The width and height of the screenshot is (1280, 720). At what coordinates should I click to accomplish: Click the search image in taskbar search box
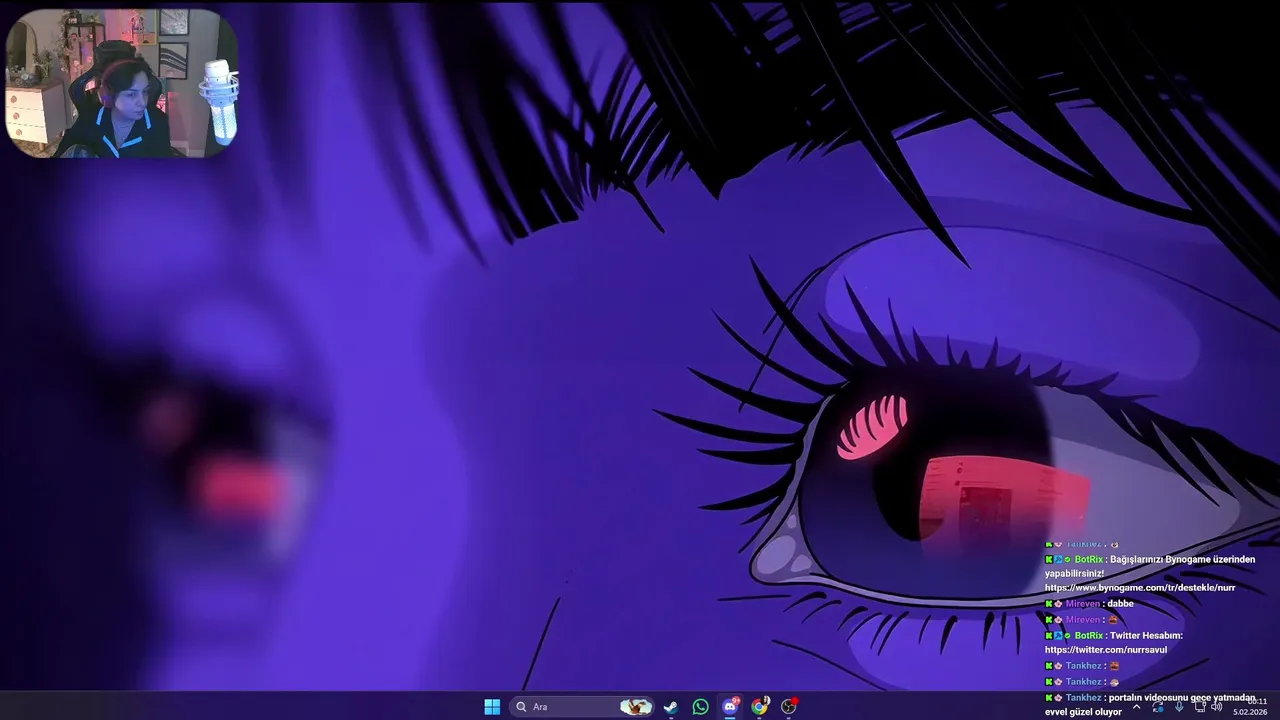tap(636, 707)
